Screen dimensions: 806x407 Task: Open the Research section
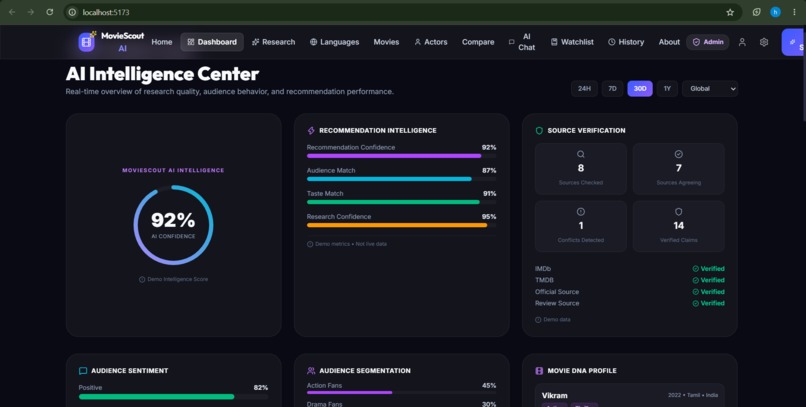point(273,42)
